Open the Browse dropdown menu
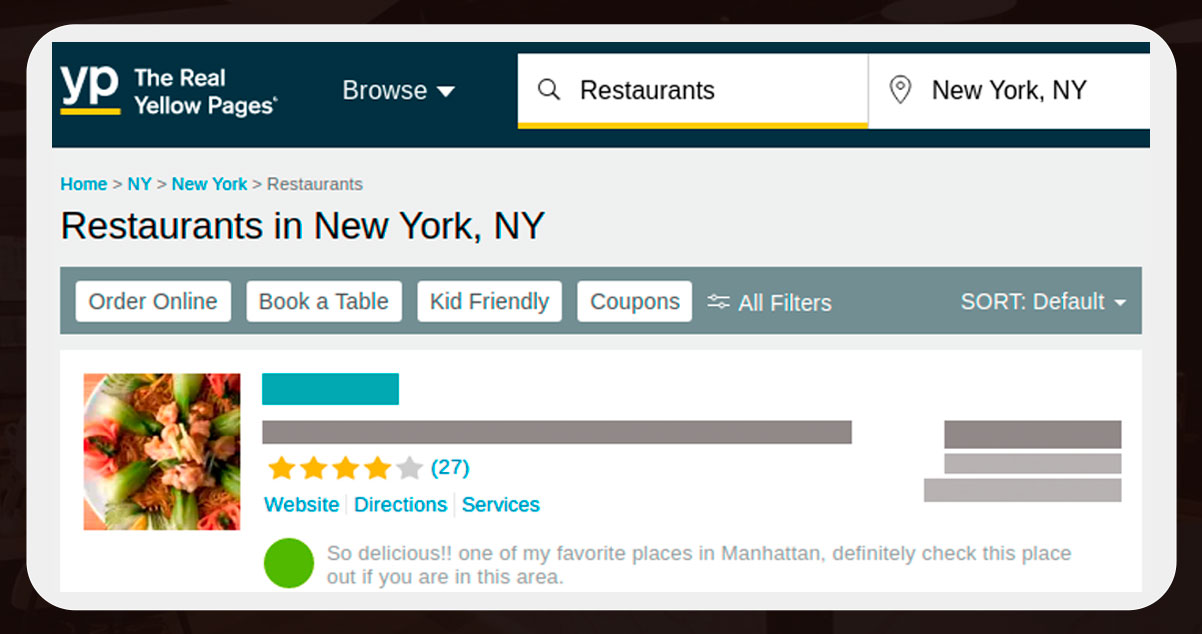 coord(398,90)
